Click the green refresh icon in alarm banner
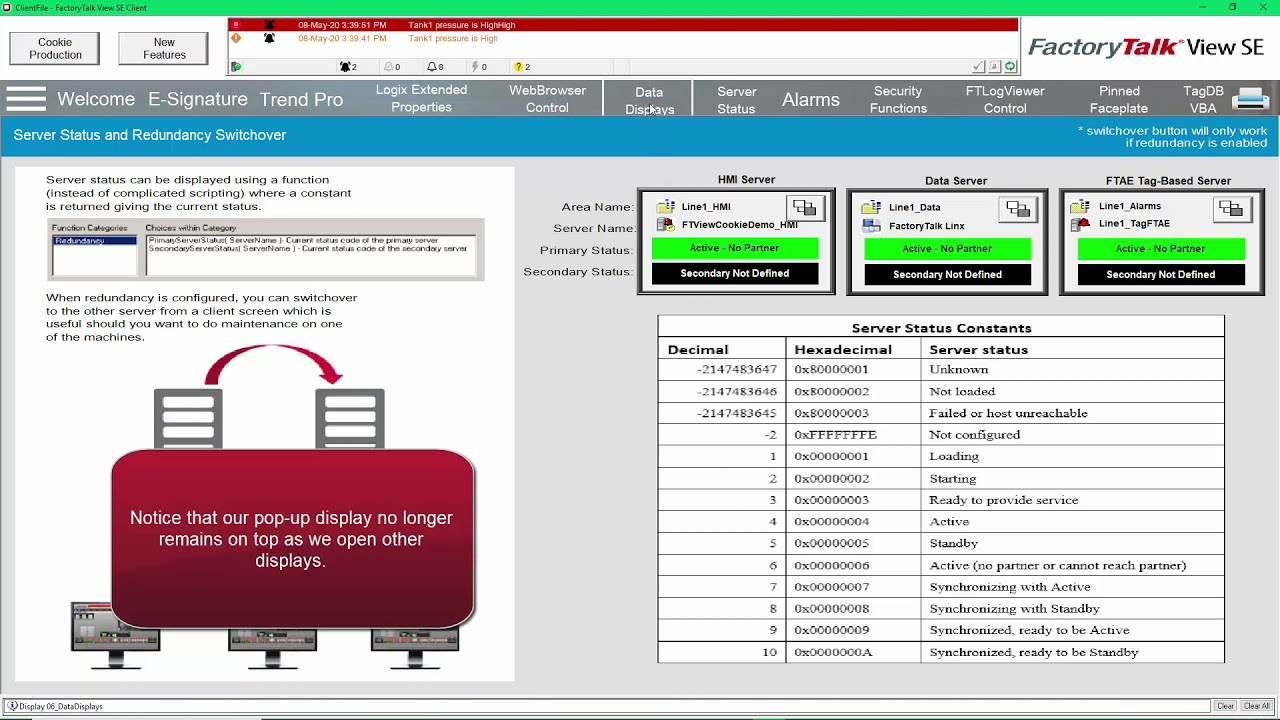The height and width of the screenshot is (720, 1280). point(1010,67)
